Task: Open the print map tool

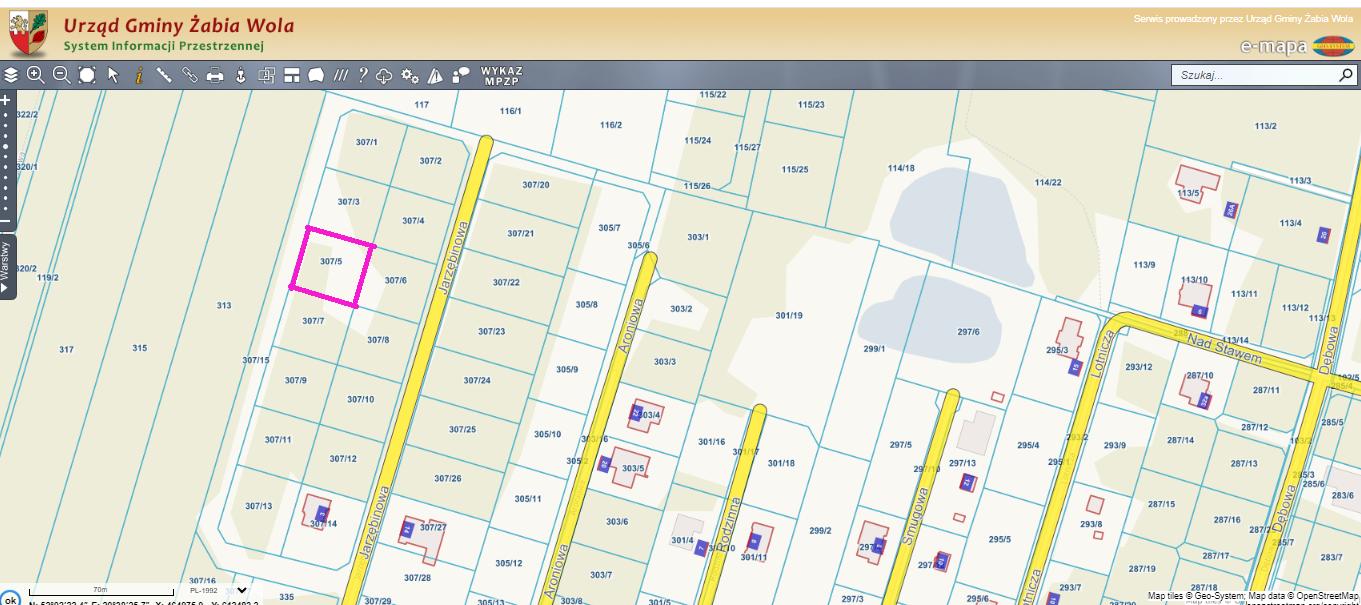Action: tap(215, 75)
